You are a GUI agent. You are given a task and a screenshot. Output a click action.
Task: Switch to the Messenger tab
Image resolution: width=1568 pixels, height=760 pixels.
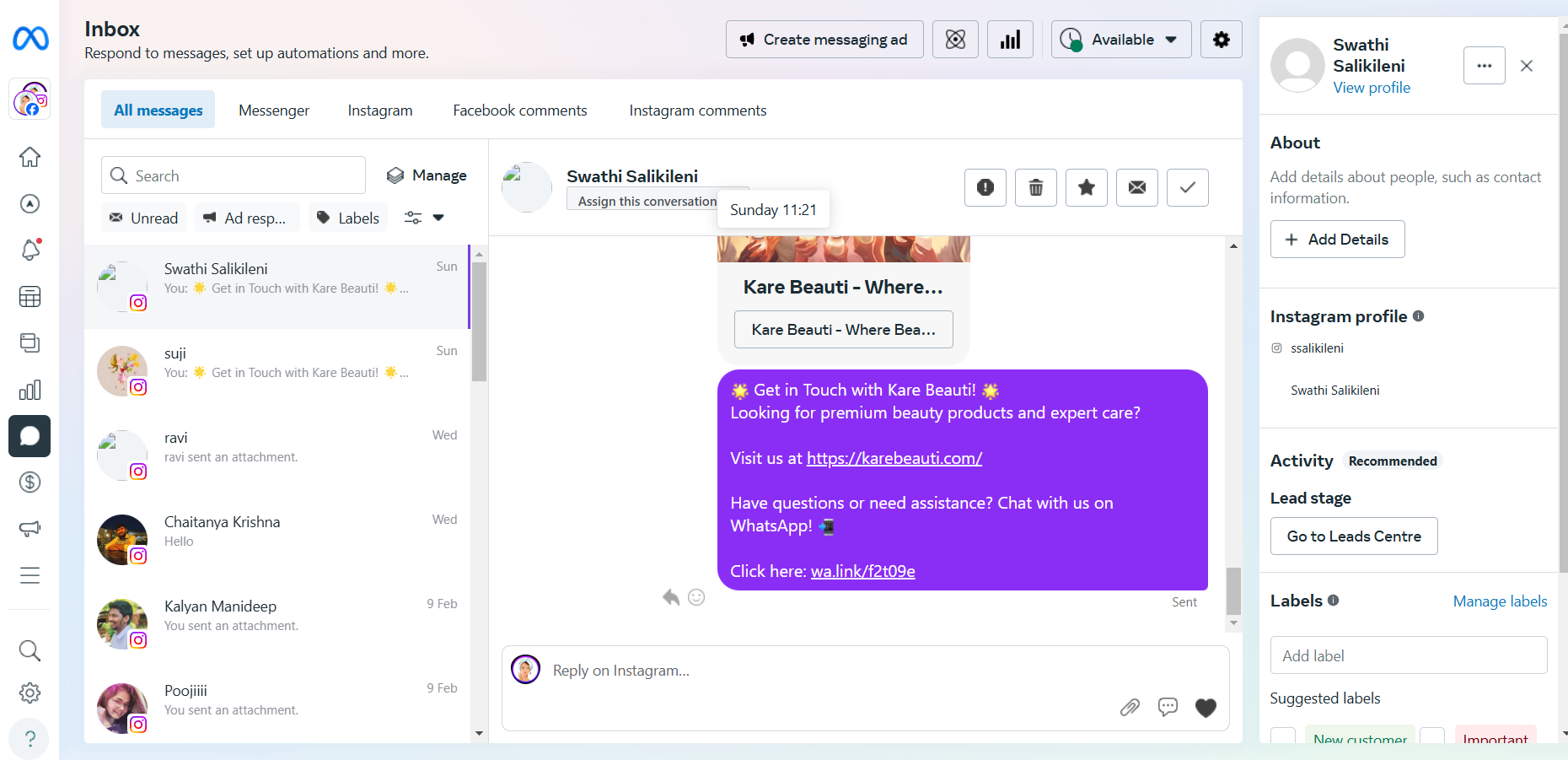pyautogui.click(x=274, y=110)
